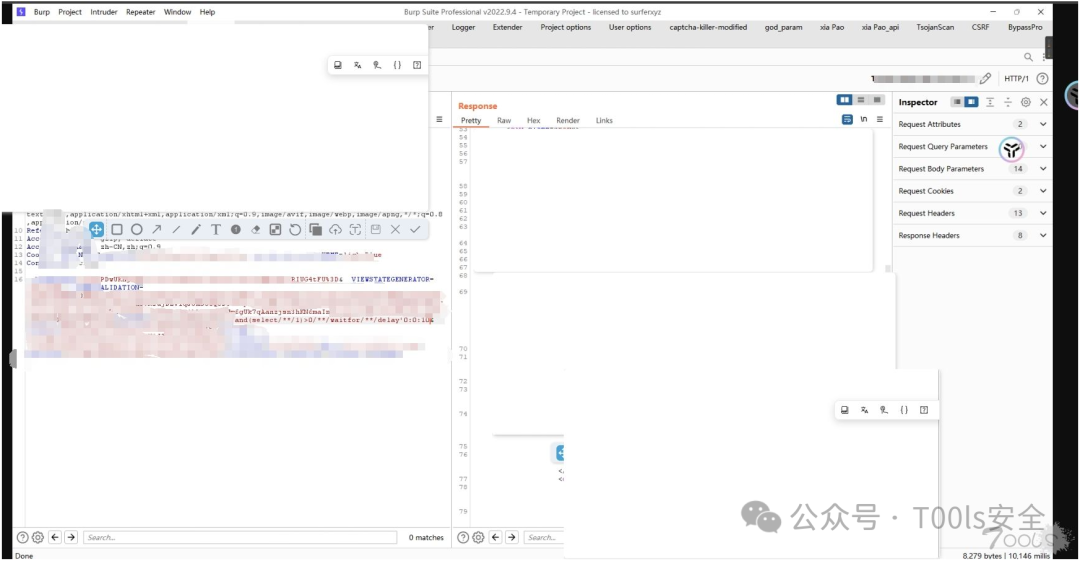1080x561 pixels.
Task: Select the ellipse shape annotation tool
Action: (x=136, y=230)
